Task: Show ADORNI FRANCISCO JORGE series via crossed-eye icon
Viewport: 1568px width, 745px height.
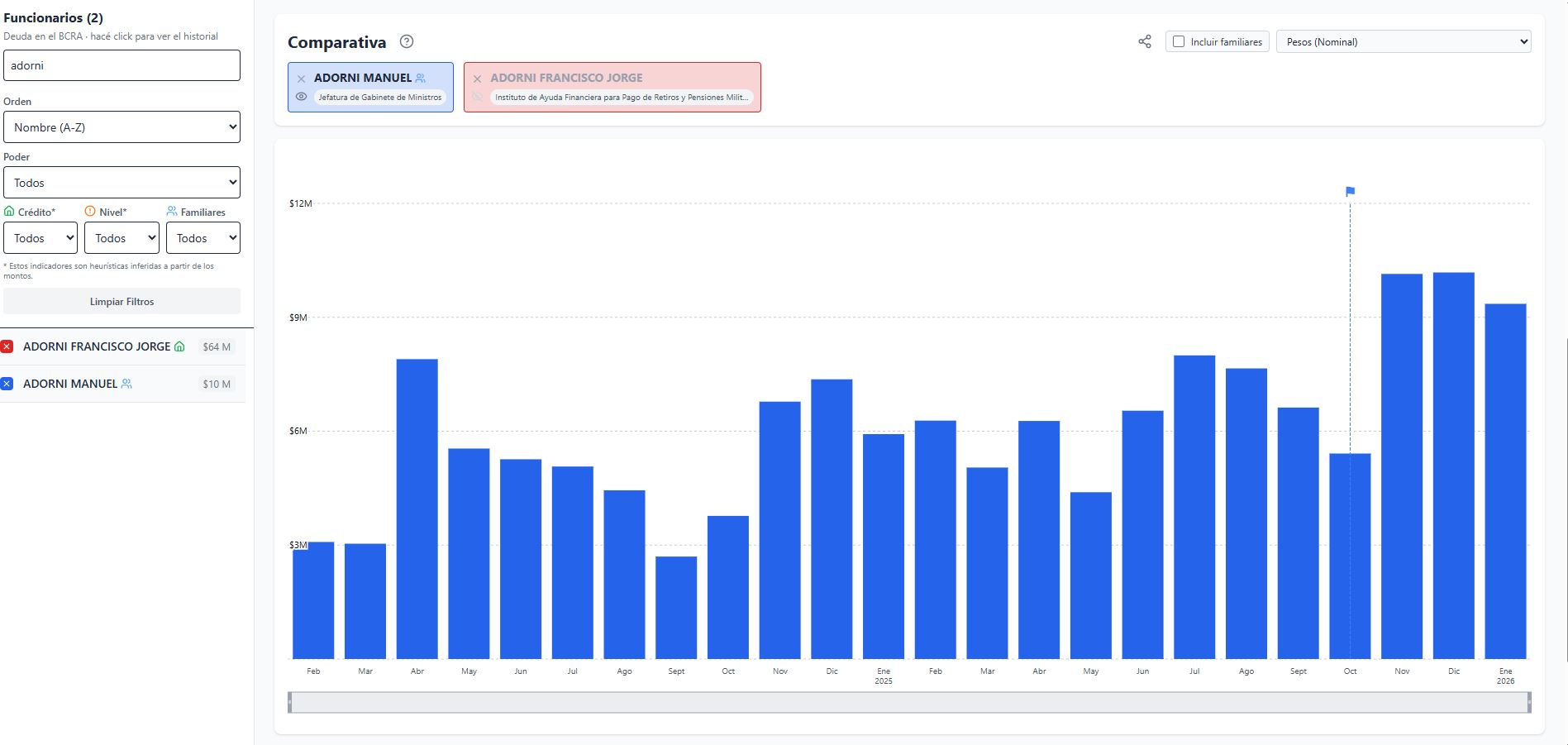Action: click(x=477, y=97)
